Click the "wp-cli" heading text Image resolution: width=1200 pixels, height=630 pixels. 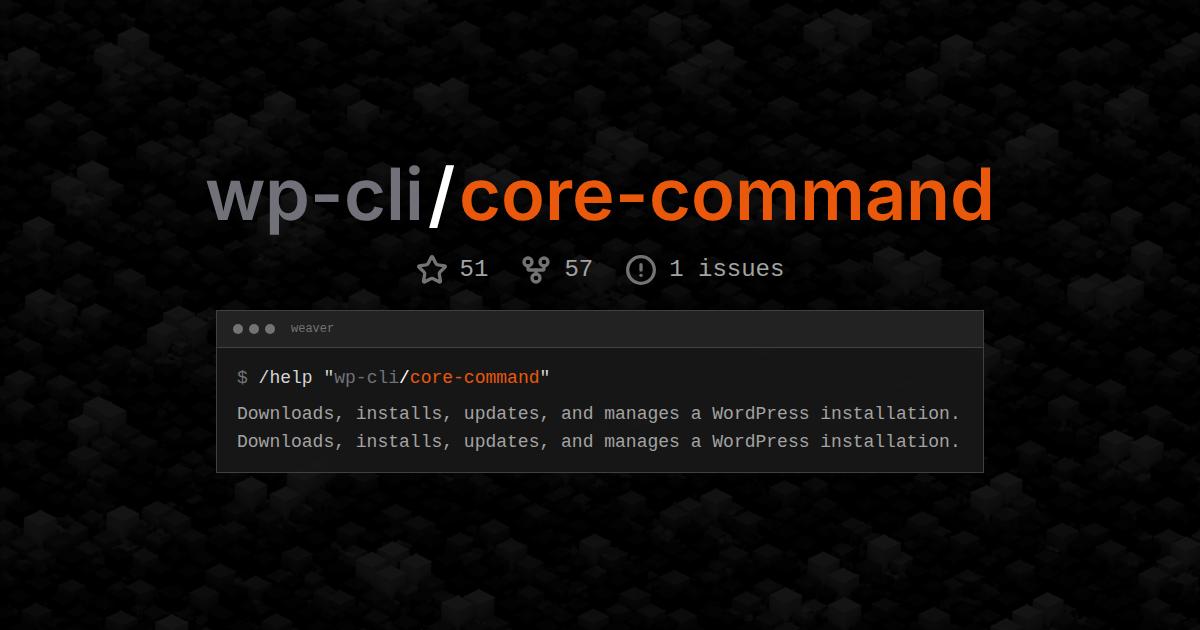click(314, 197)
